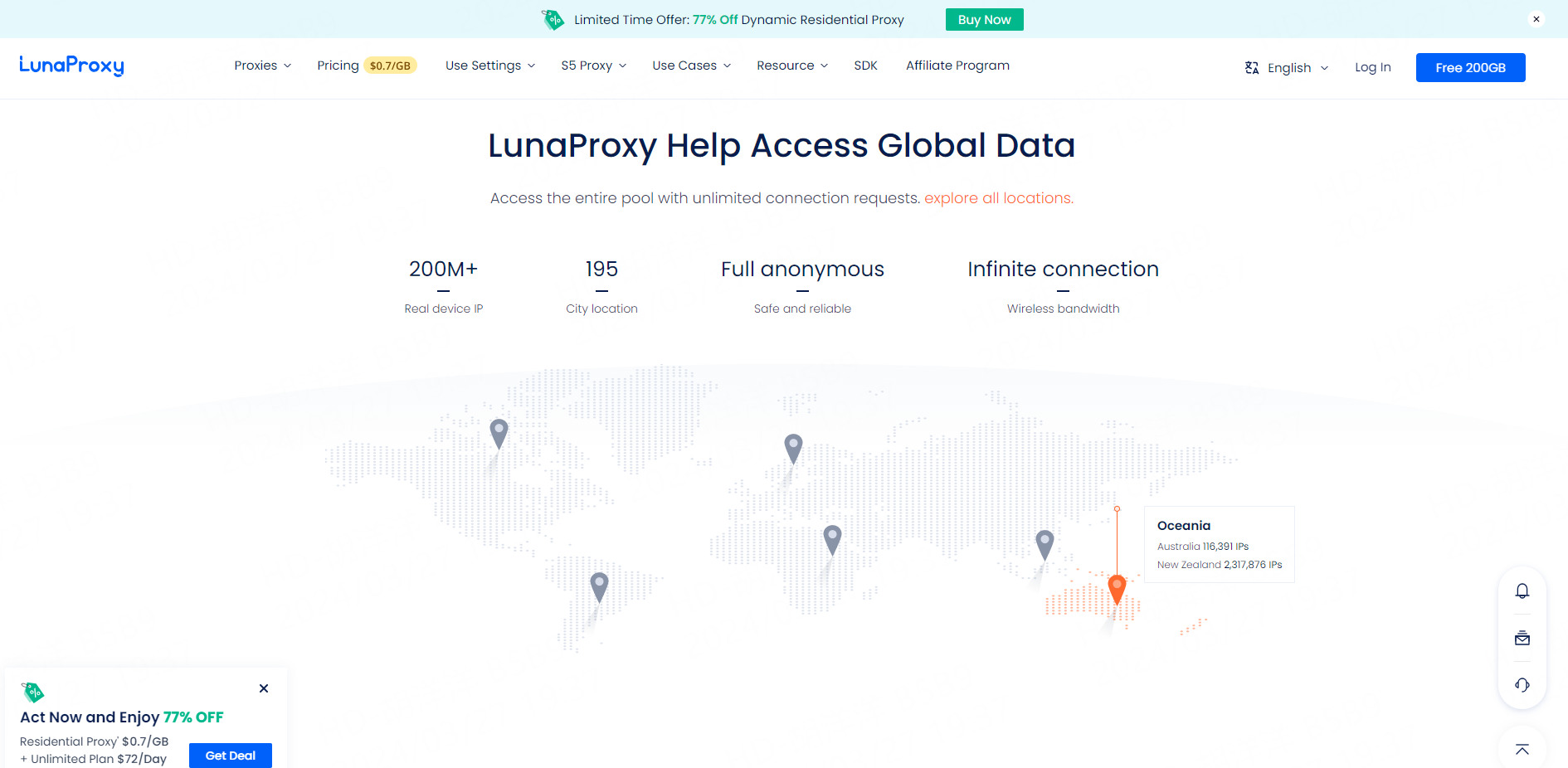Click the LunaProxy logo
Screen dimensions: 1568x768
tap(71, 66)
